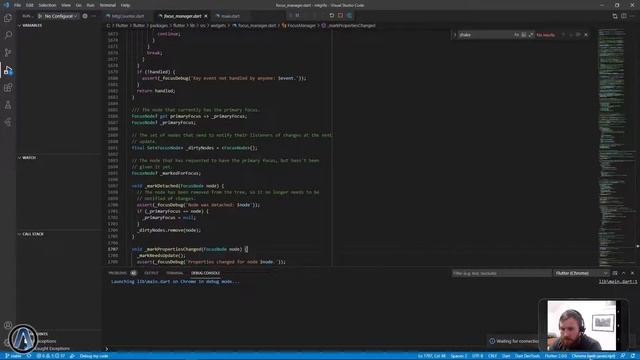640x360 pixels.
Task: Close the focus_manager.dart tab
Action: coord(206,16)
